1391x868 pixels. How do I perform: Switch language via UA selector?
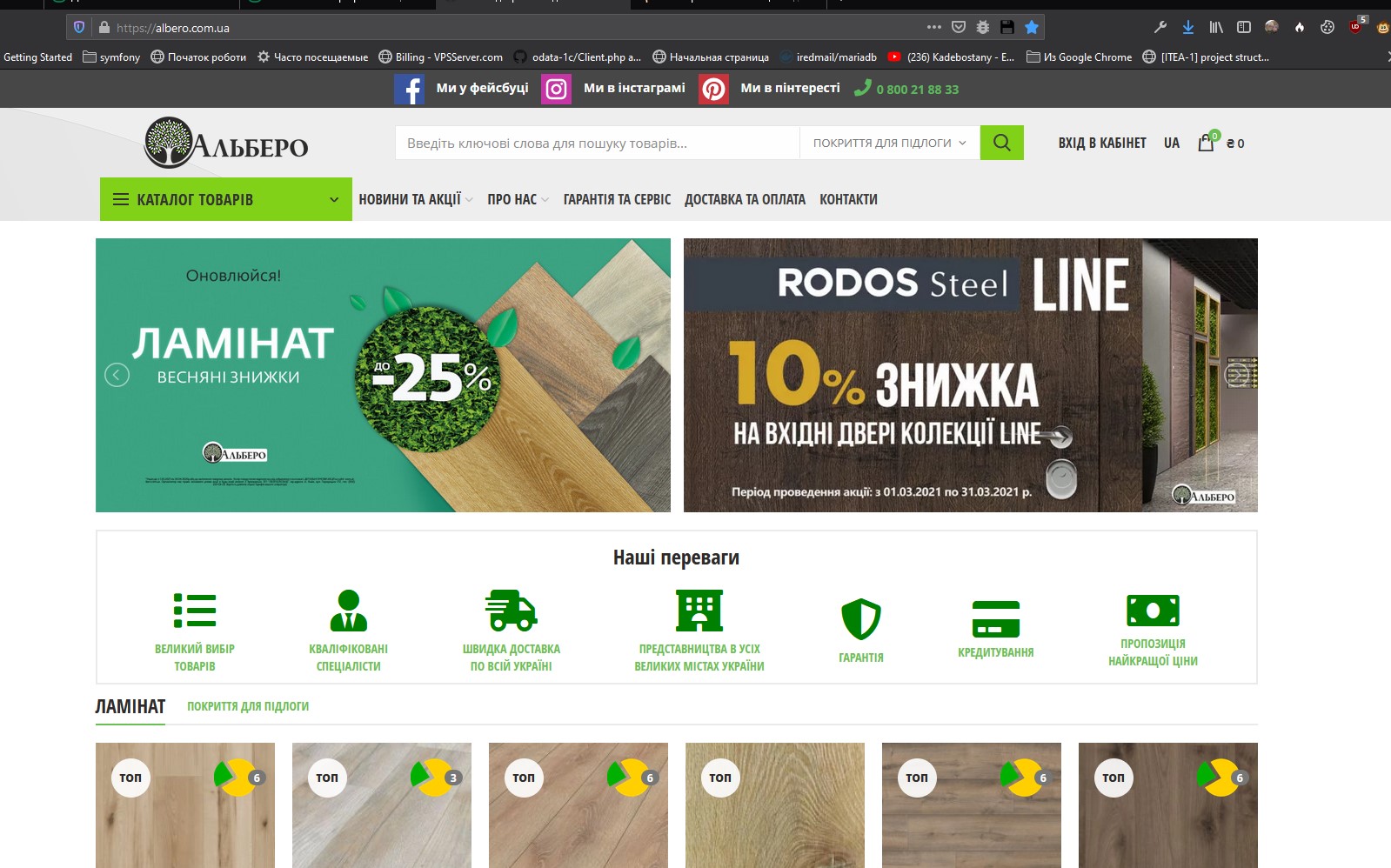[x=1172, y=143]
